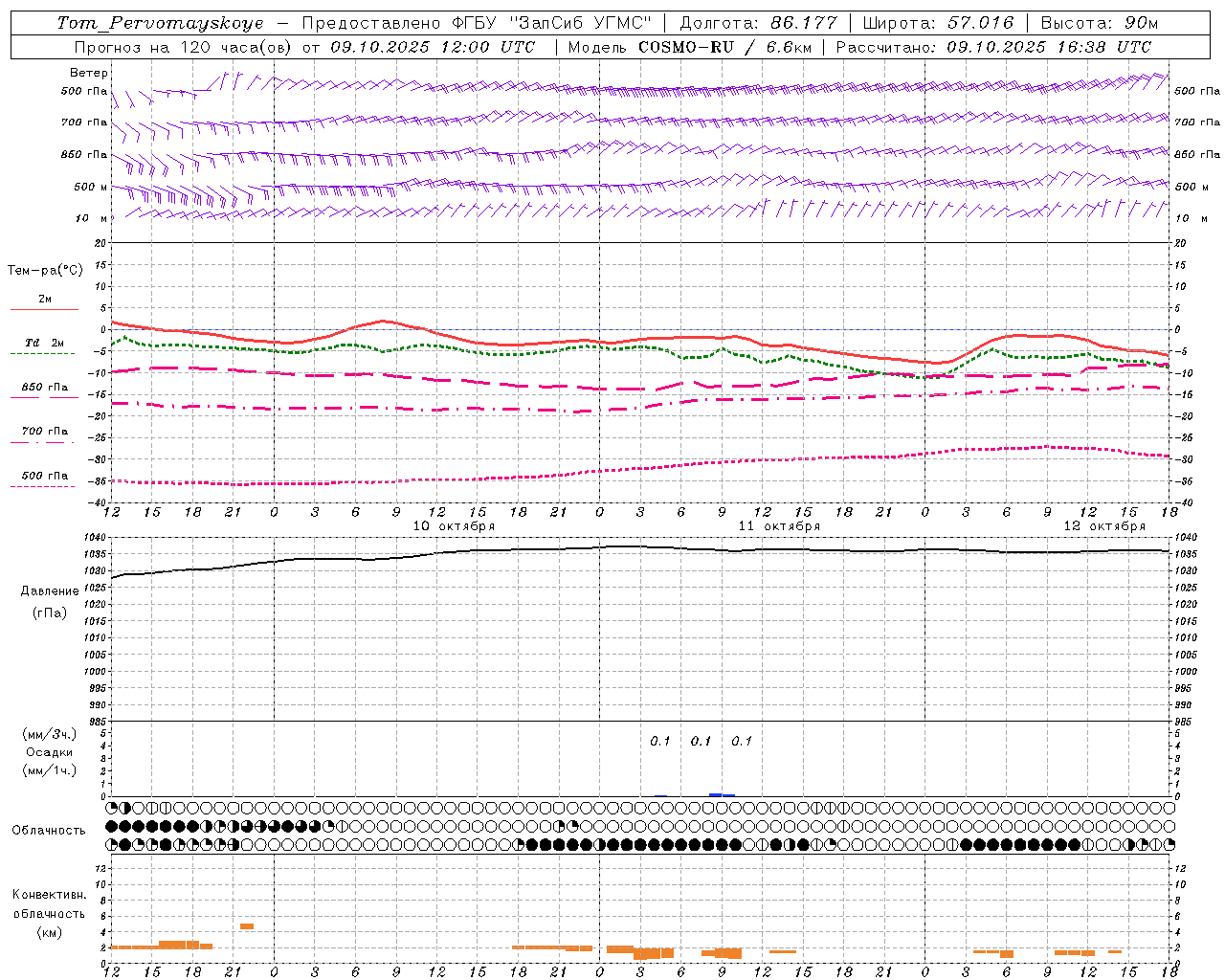Click the '12 октября' date label
This screenshot has width=1225, height=980.
[1104, 526]
